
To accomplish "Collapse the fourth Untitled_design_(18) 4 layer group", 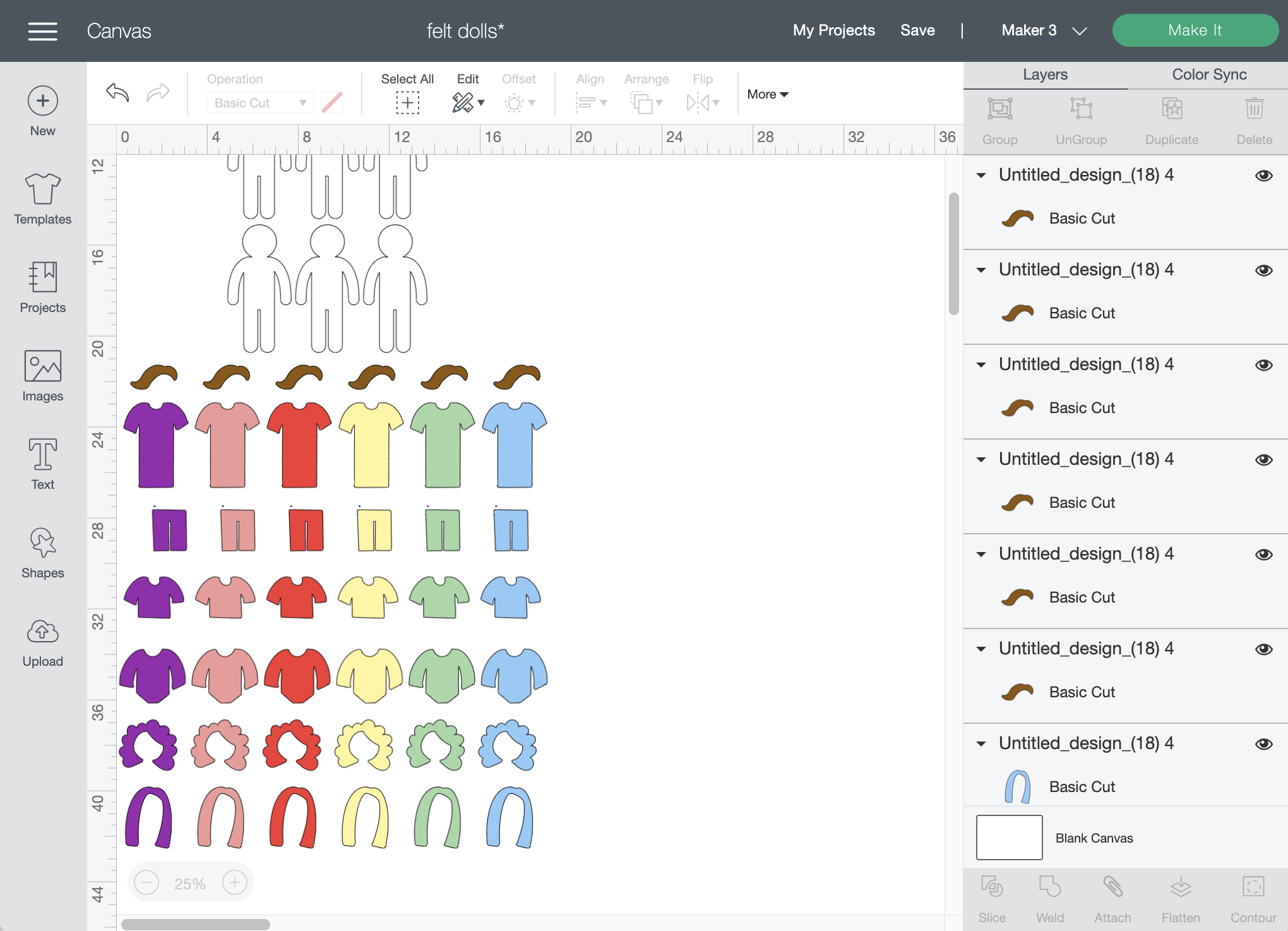I will tap(981, 460).
